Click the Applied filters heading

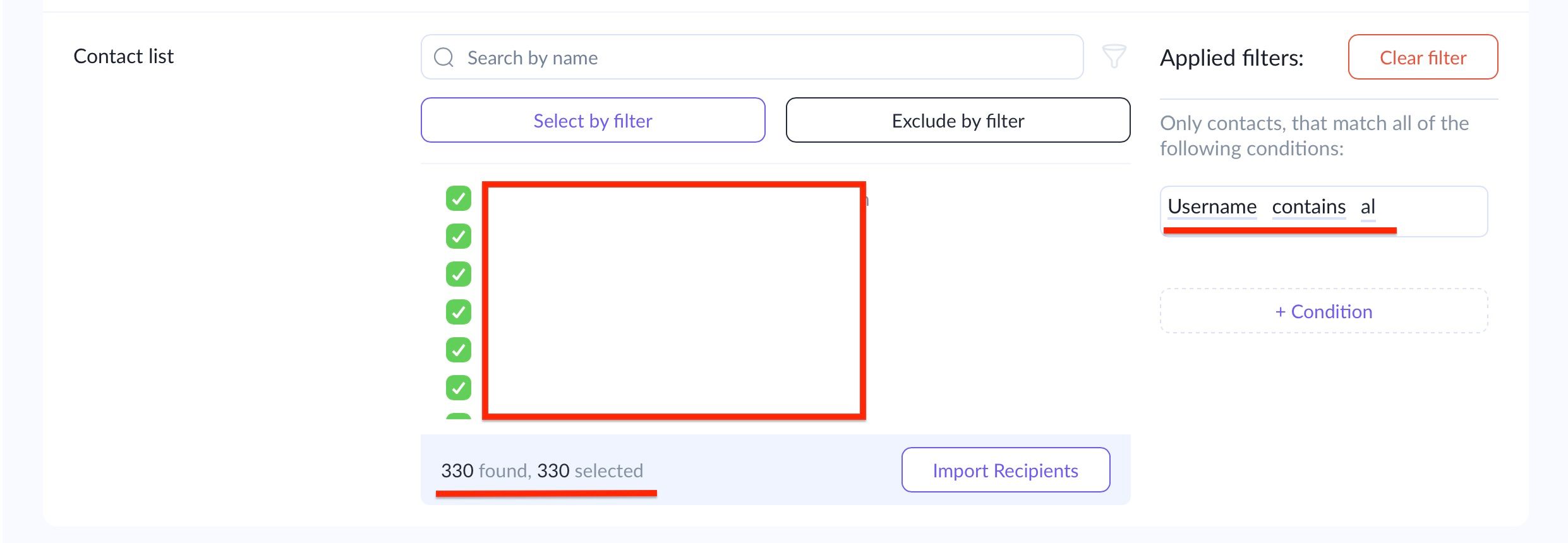1231,57
